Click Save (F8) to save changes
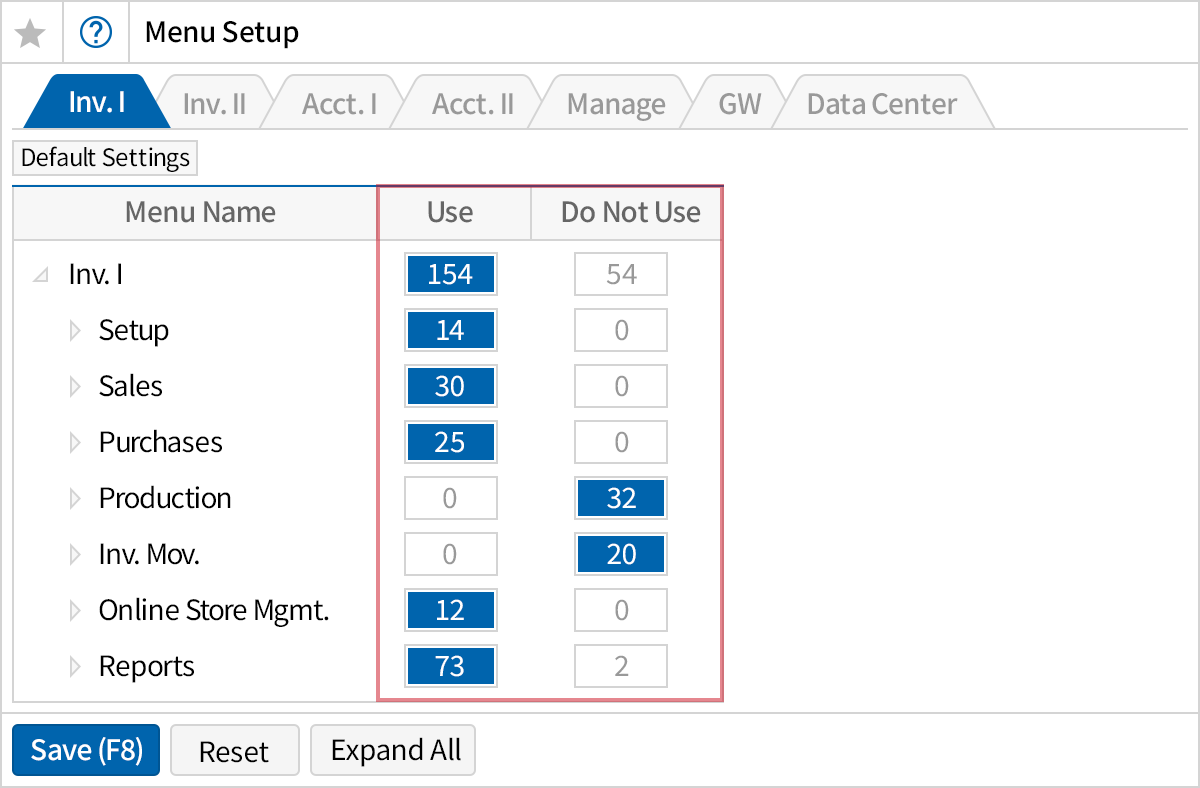Viewport: 1200px width, 788px height. tap(85, 749)
